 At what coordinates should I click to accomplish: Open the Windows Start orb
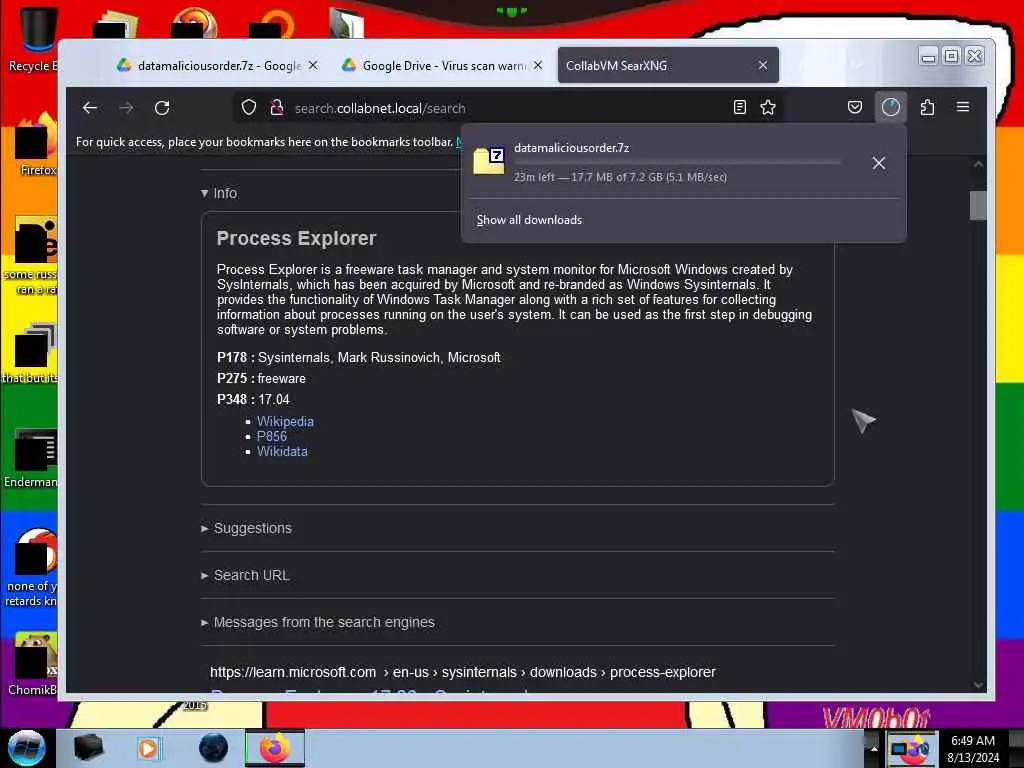coord(26,748)
